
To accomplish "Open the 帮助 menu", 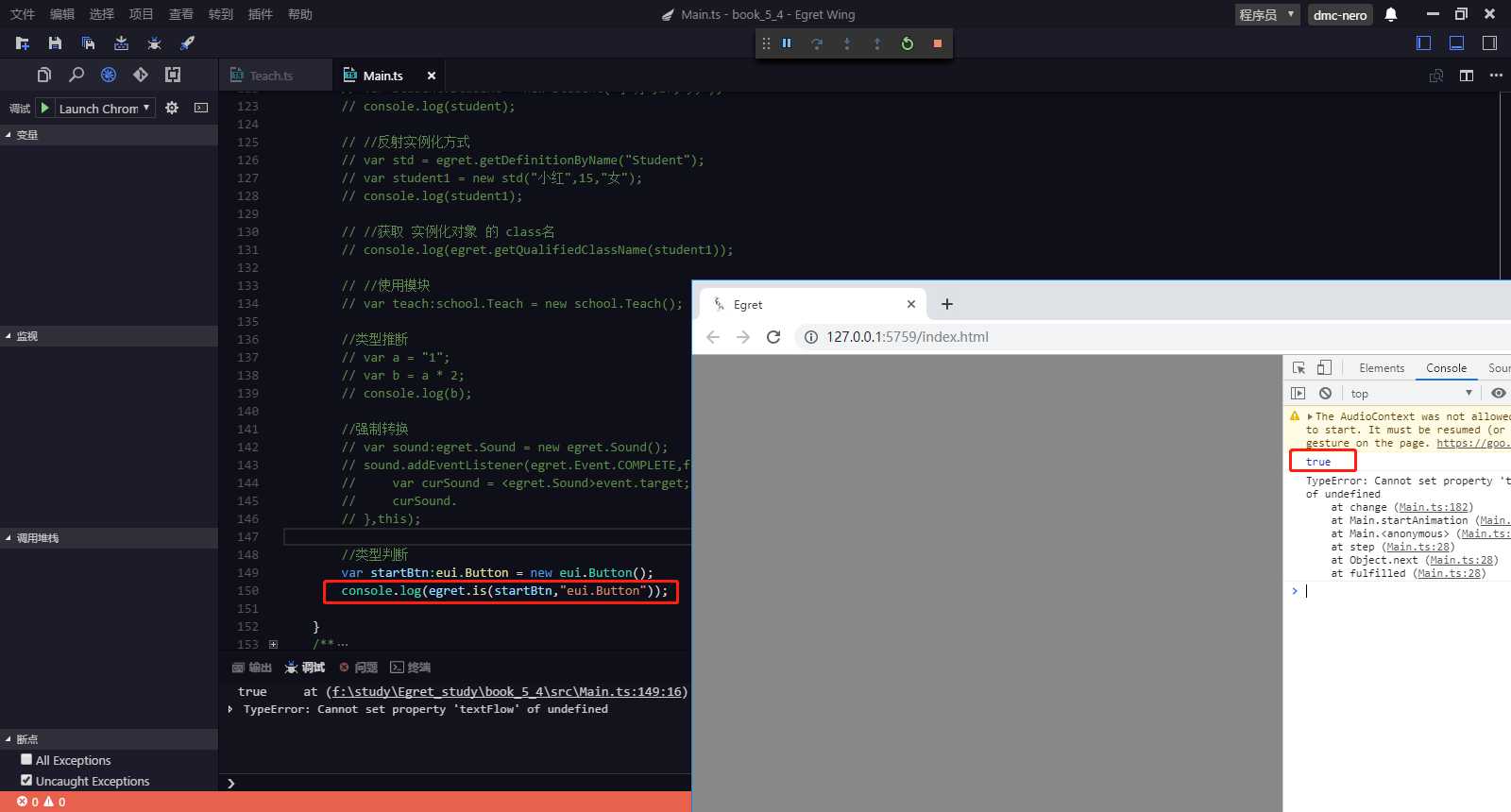I will (300, 14).
